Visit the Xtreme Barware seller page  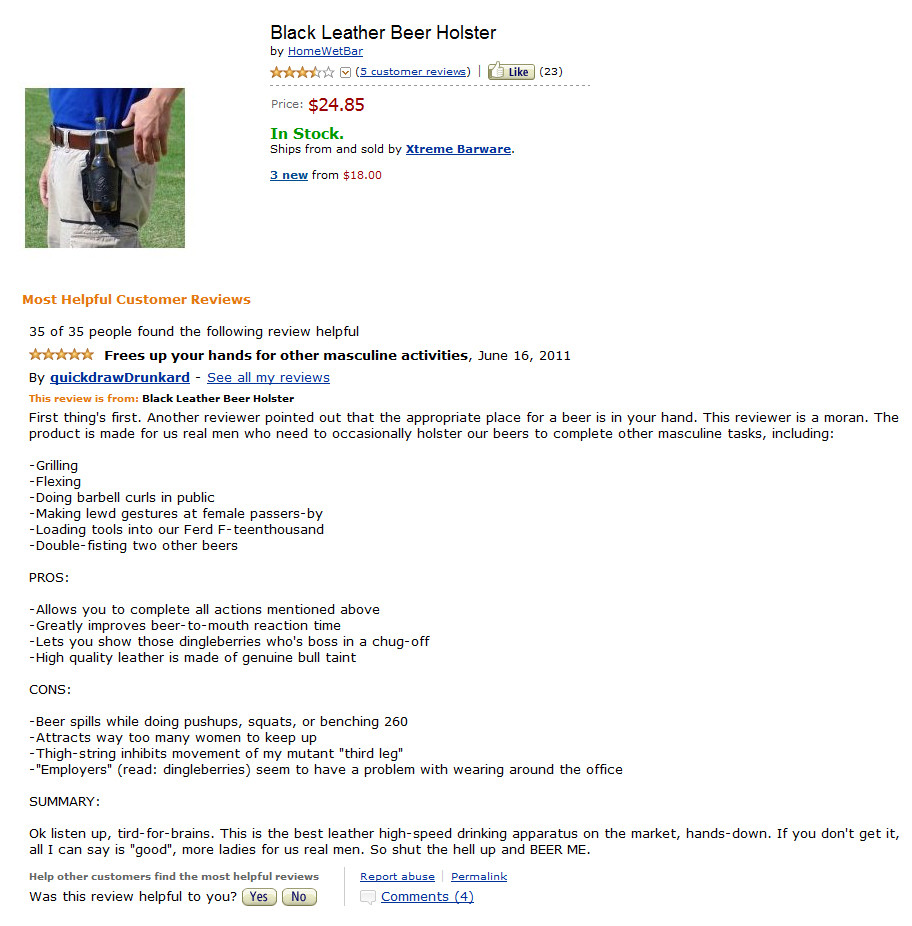tap(458, 149)
